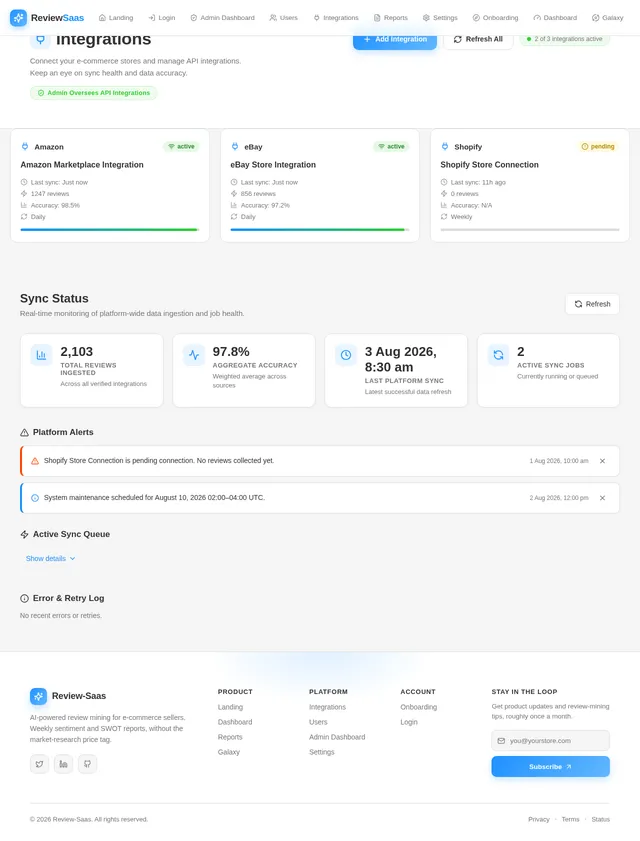Viewport: 640px width, 841px height.
Task: Click the ReviewSaas logo icon in navbar
Action: coord(18,18)
